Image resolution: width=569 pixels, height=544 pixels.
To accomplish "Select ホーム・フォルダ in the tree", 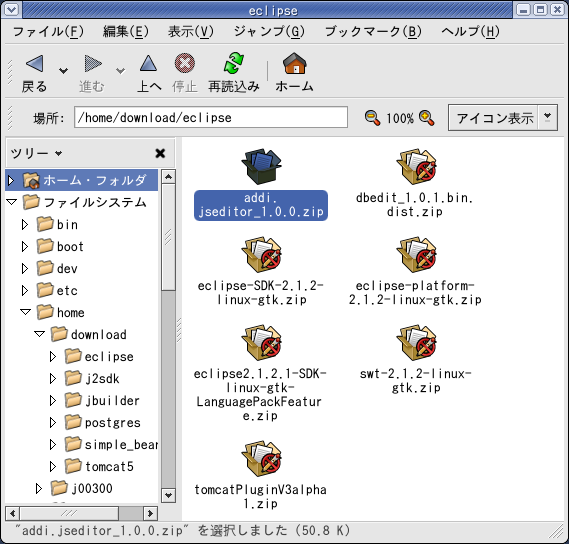I will 94,180.
